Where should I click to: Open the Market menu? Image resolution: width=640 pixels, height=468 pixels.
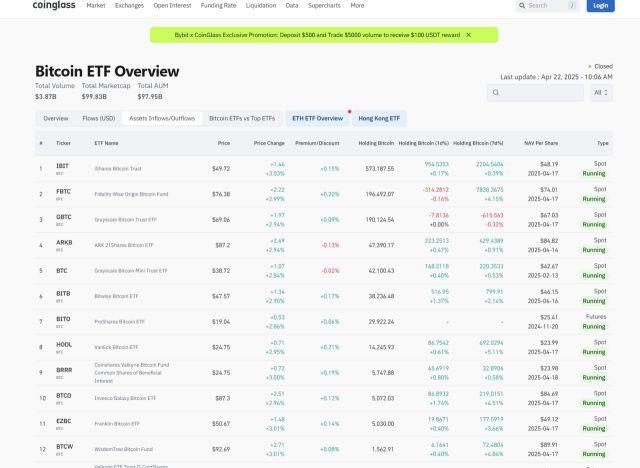click(96, 5)
